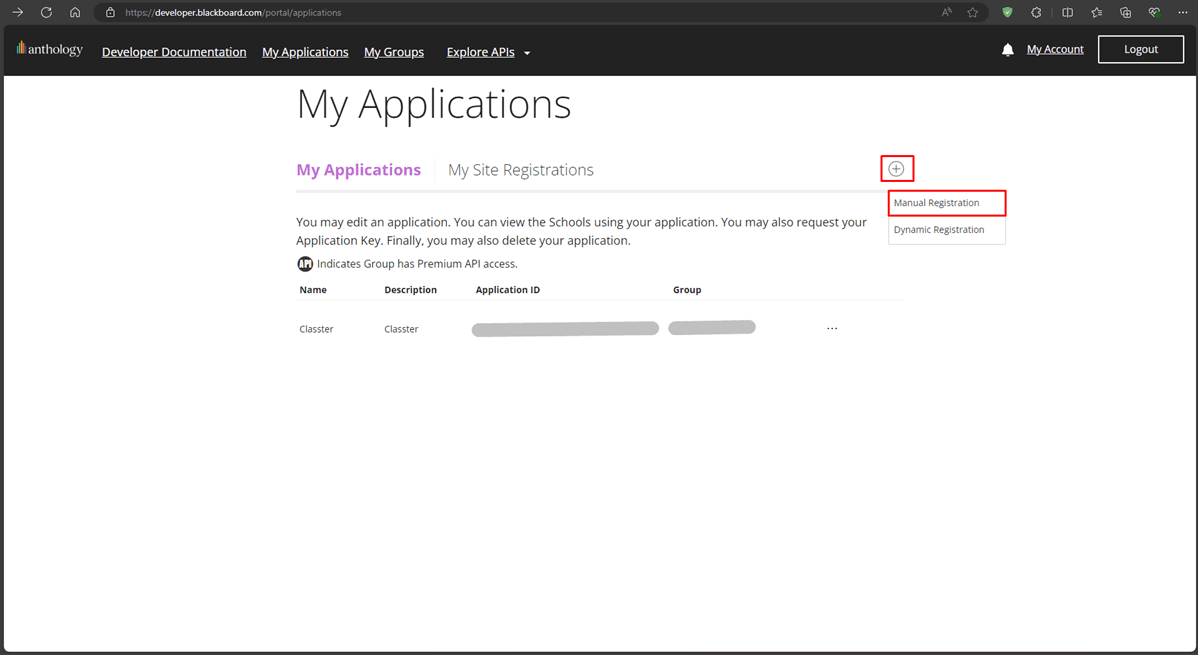Click the Application ID column header

(x=507, y=290)
